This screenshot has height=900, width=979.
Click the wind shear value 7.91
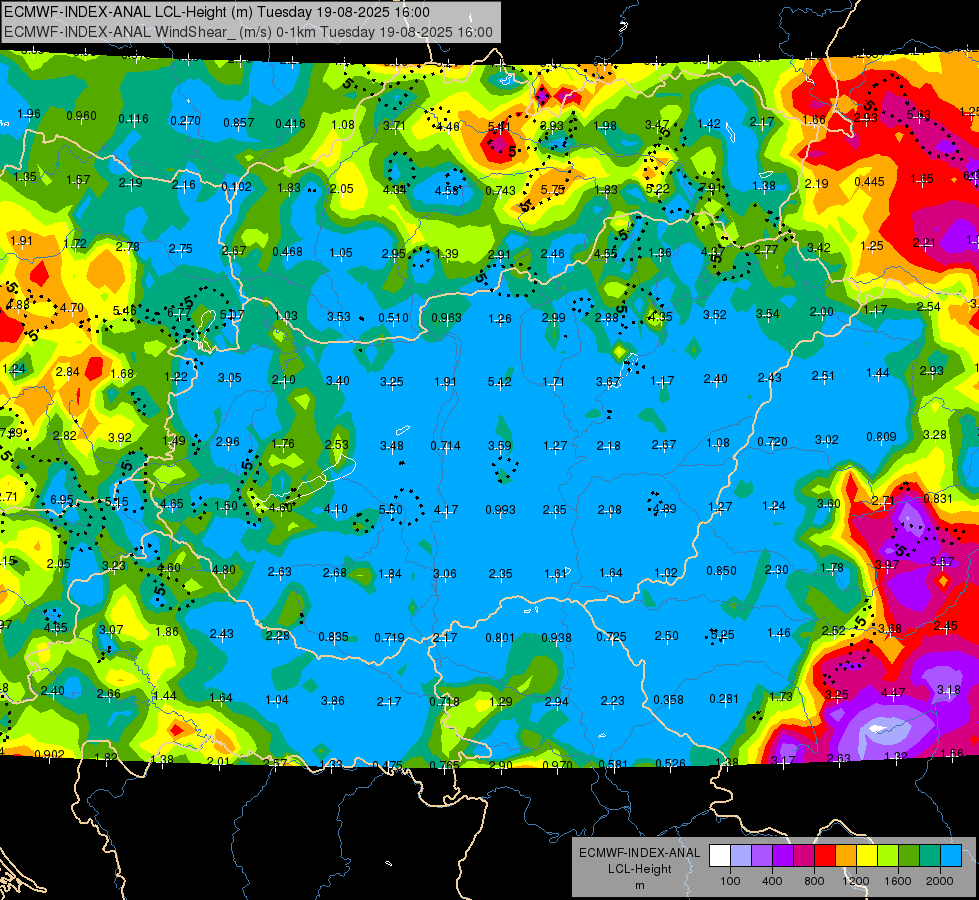(710, 187)
